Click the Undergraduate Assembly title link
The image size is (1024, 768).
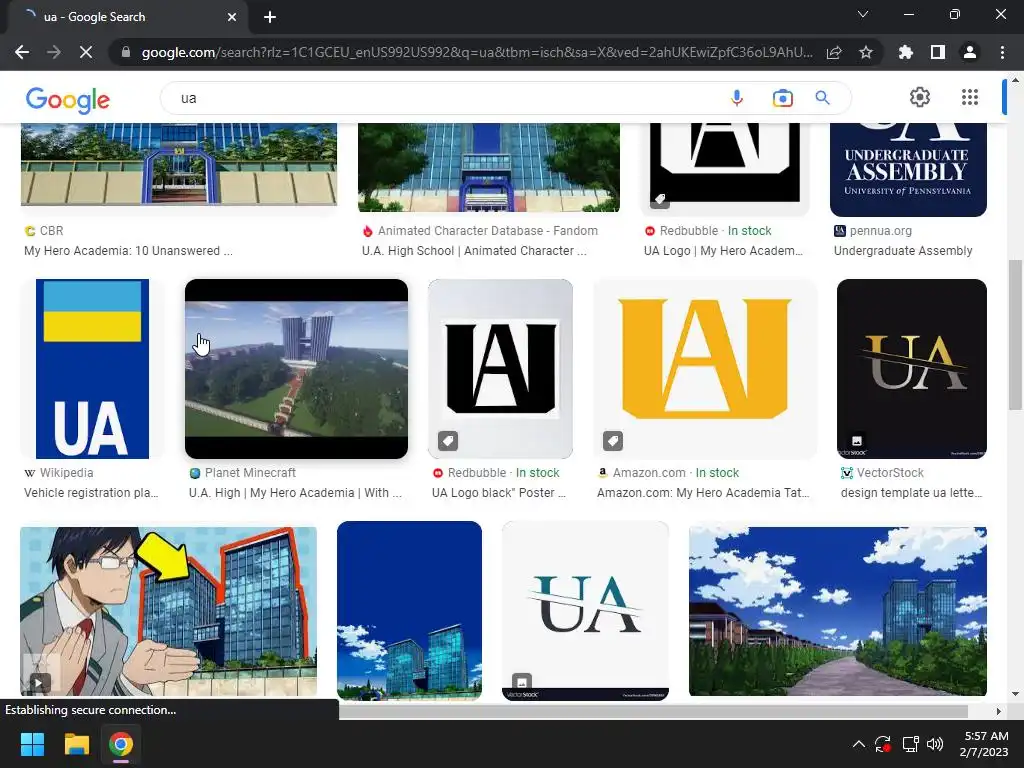click(x=903, y=251)
